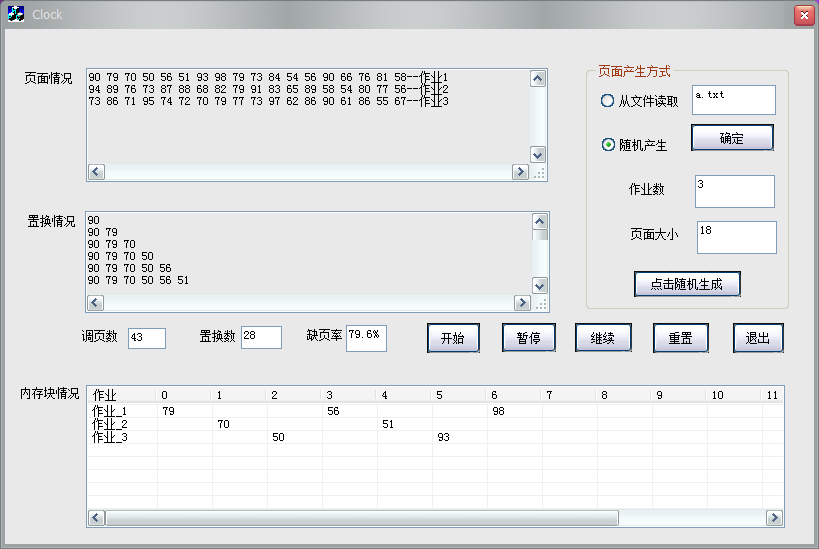The height and width of the screenshot is (549, 819).
Task: Click up arrow of 页面情况 vertical scrollbar
Action: 537,78
